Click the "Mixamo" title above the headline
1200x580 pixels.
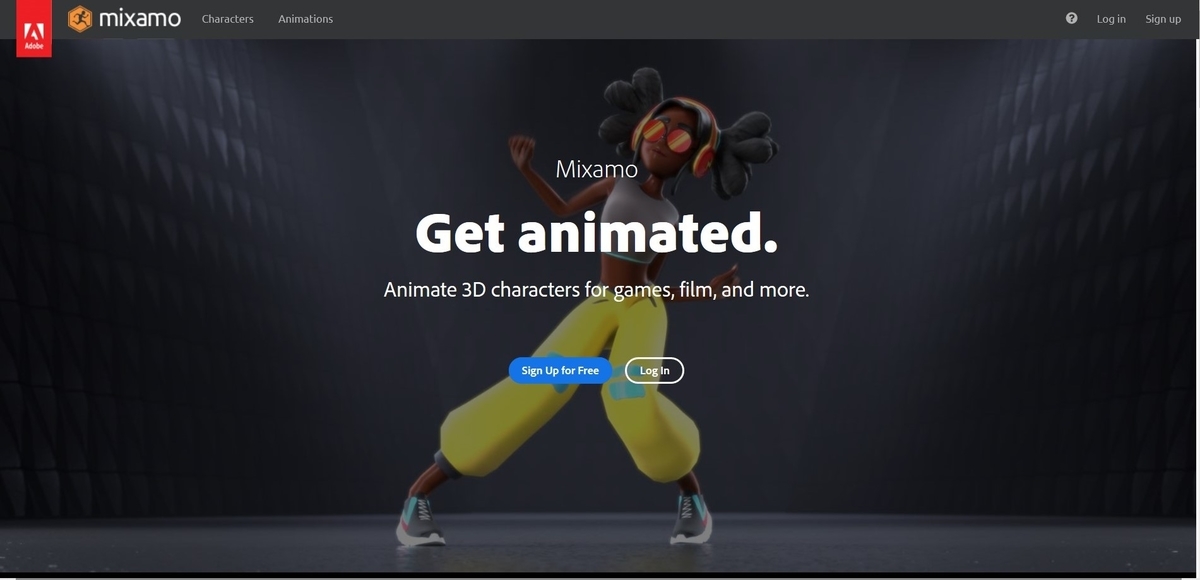coord(597,169)
